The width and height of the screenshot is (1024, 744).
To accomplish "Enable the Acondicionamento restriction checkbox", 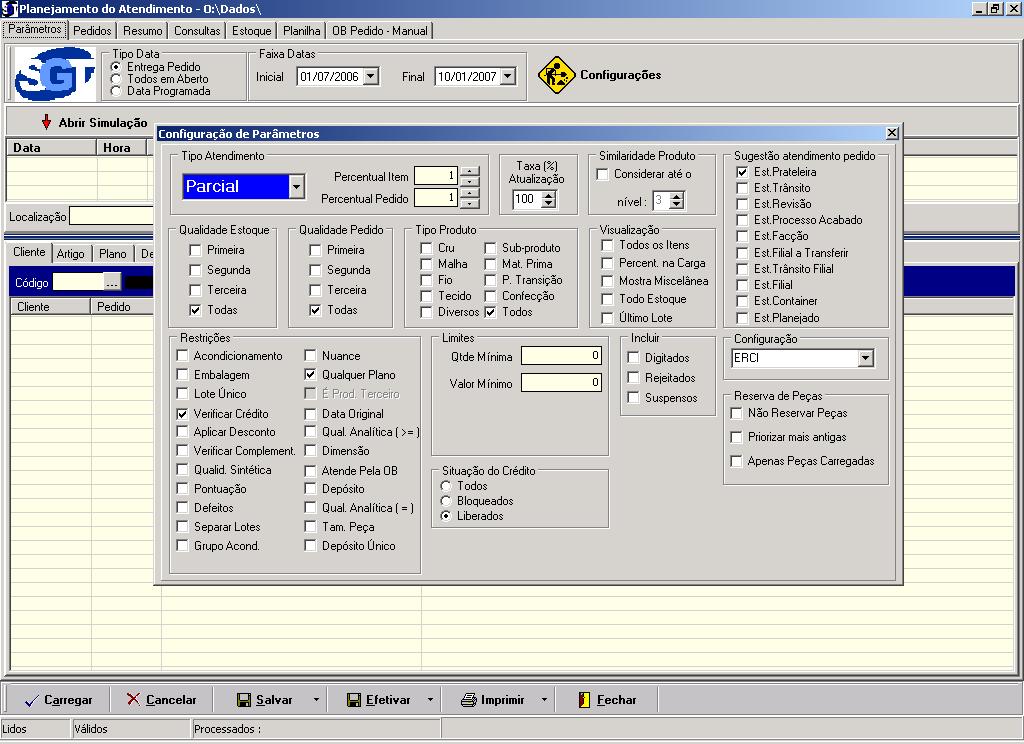I will [x=182, y=356].
